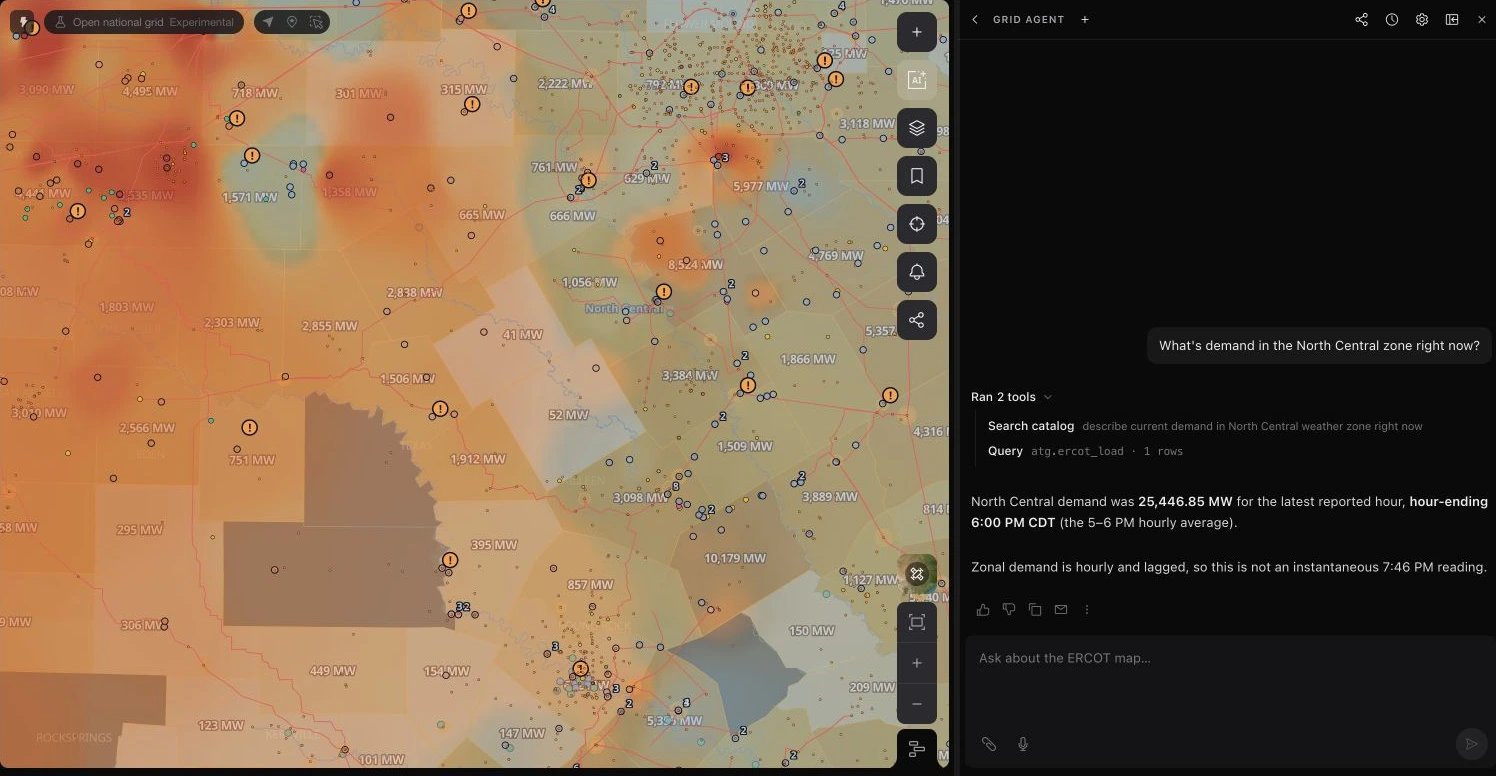
Task: Close the Grid Agent panel
Action: 1482,20
